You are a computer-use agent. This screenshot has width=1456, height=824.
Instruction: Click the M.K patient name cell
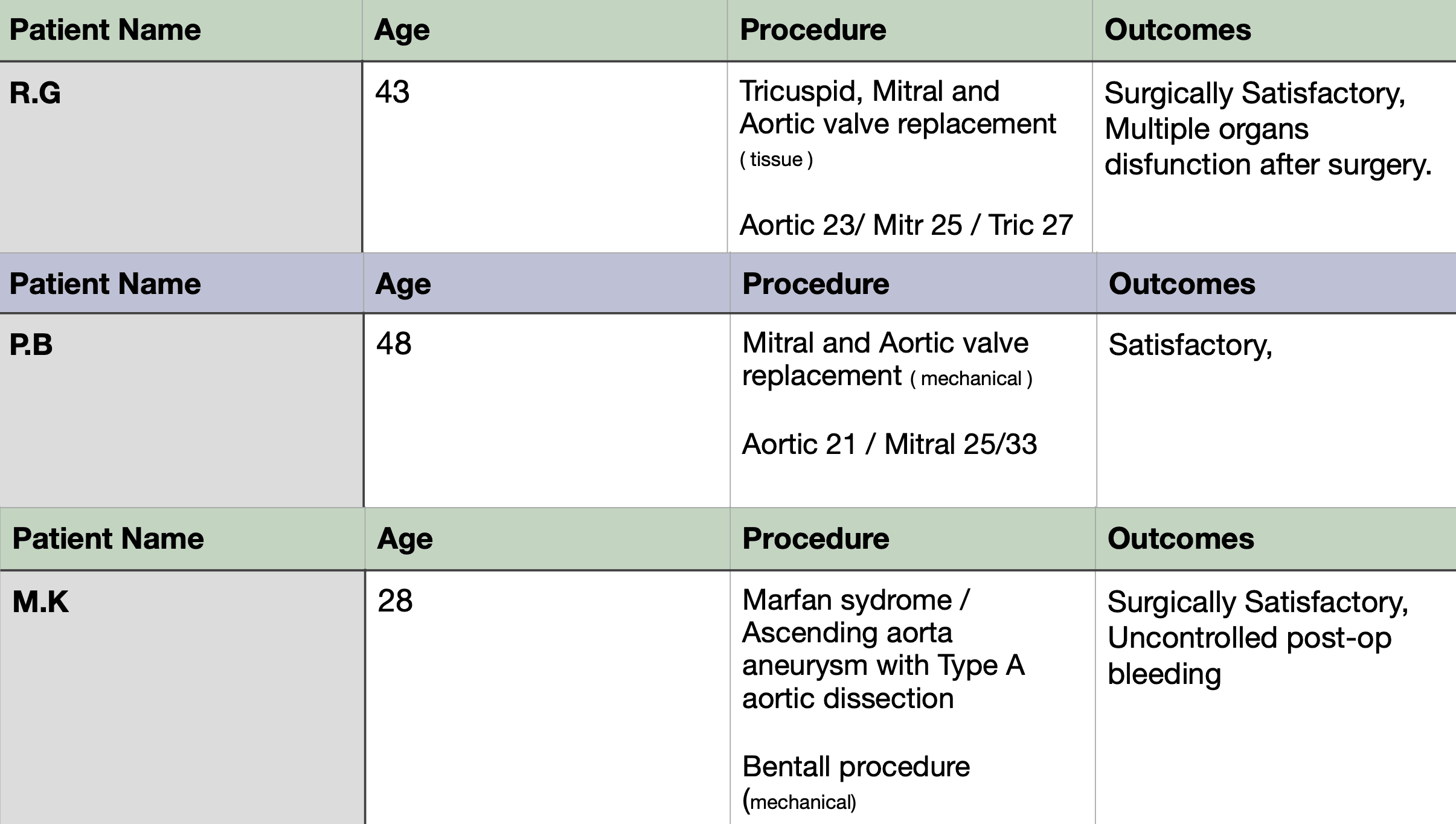point(40,602)
